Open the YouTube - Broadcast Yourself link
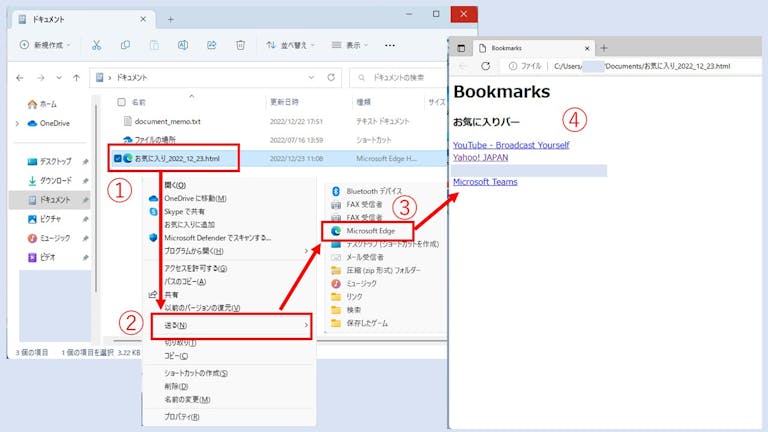The width and height of the screenshot is (768, 432). pyautogui.click(x=511, y=145)
